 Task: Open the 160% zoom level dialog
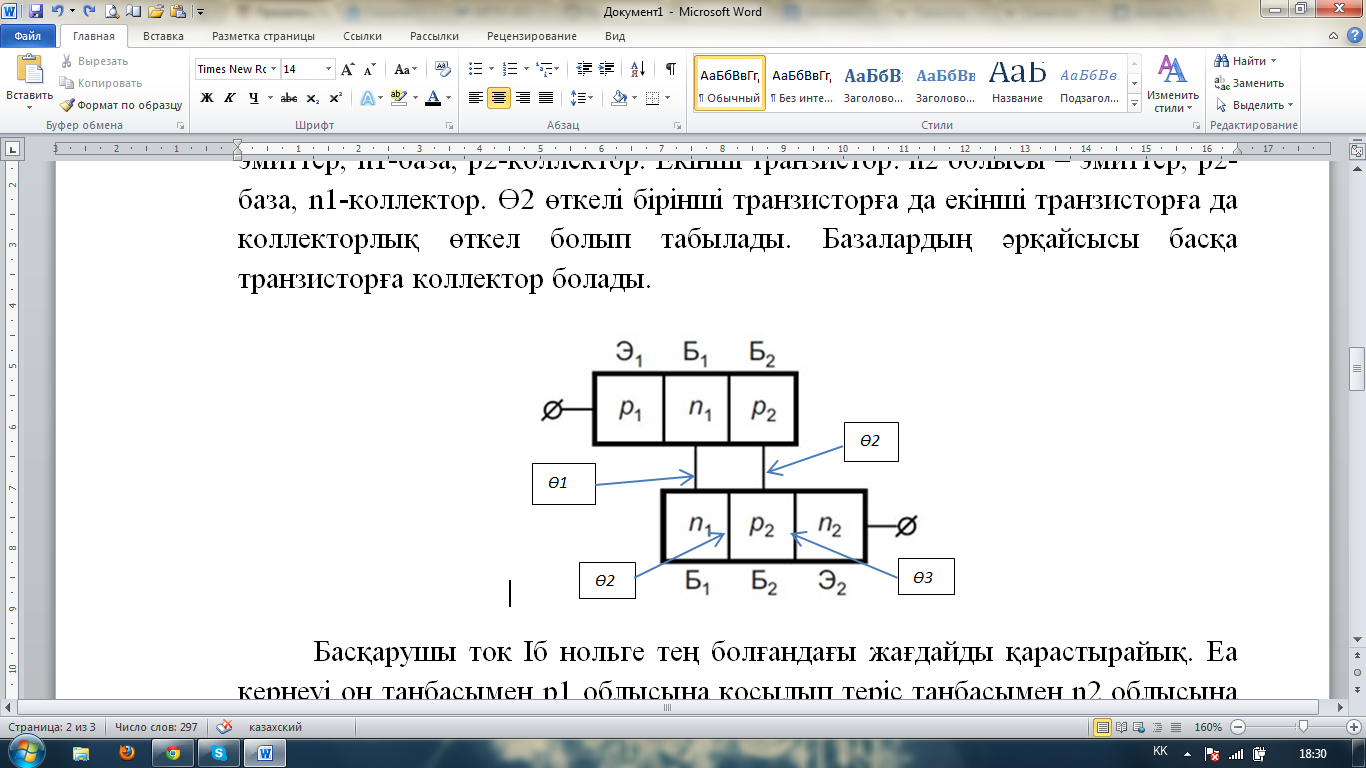point(1208,727)
